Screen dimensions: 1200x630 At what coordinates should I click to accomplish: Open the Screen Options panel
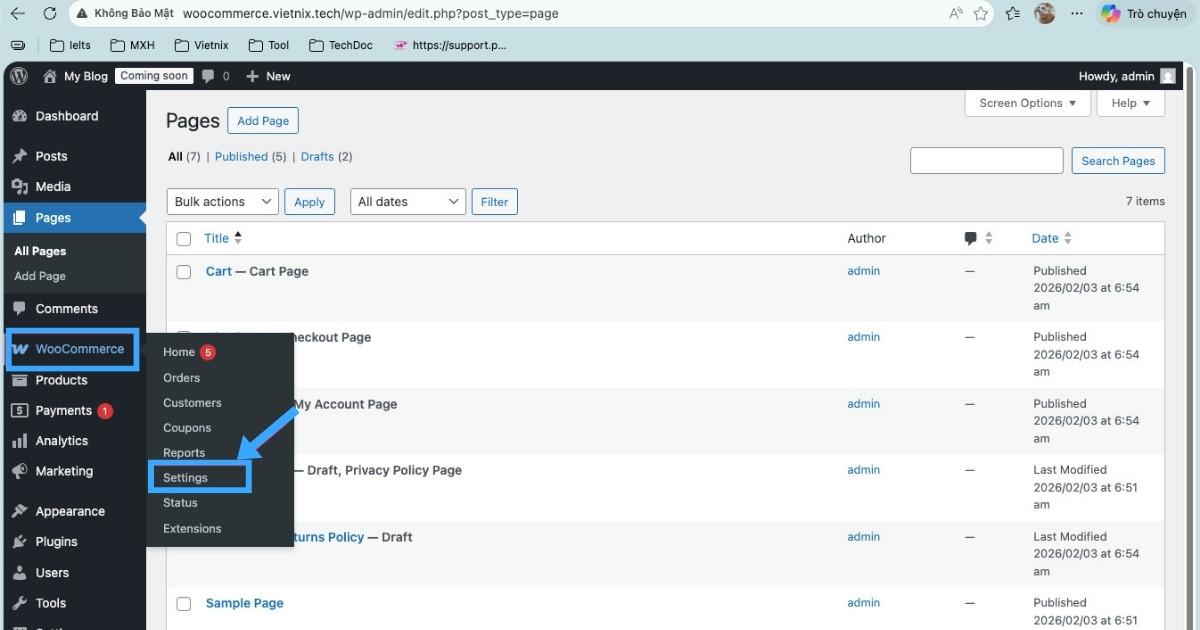pos(1026,102)
